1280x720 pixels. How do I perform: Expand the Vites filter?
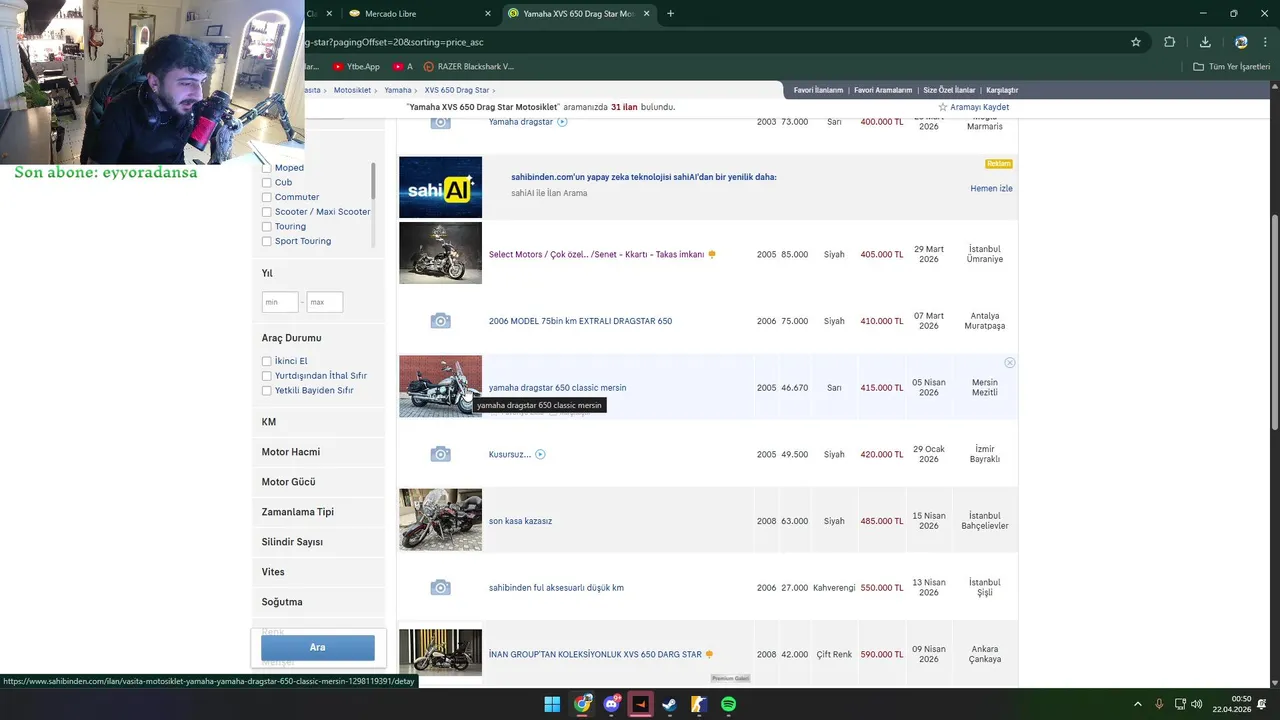point(318,572)
